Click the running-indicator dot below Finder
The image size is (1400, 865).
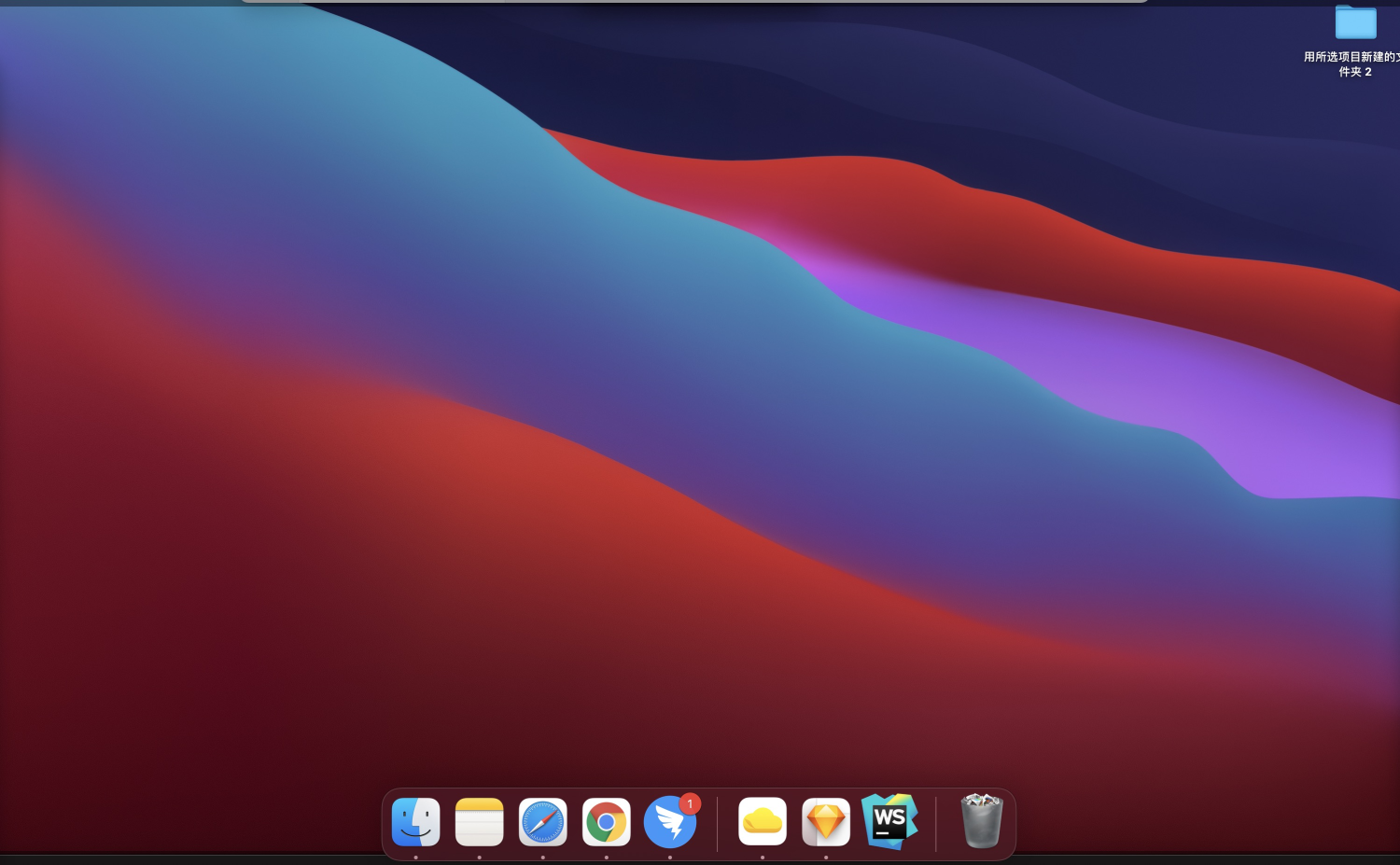click(x=415, y=857)
